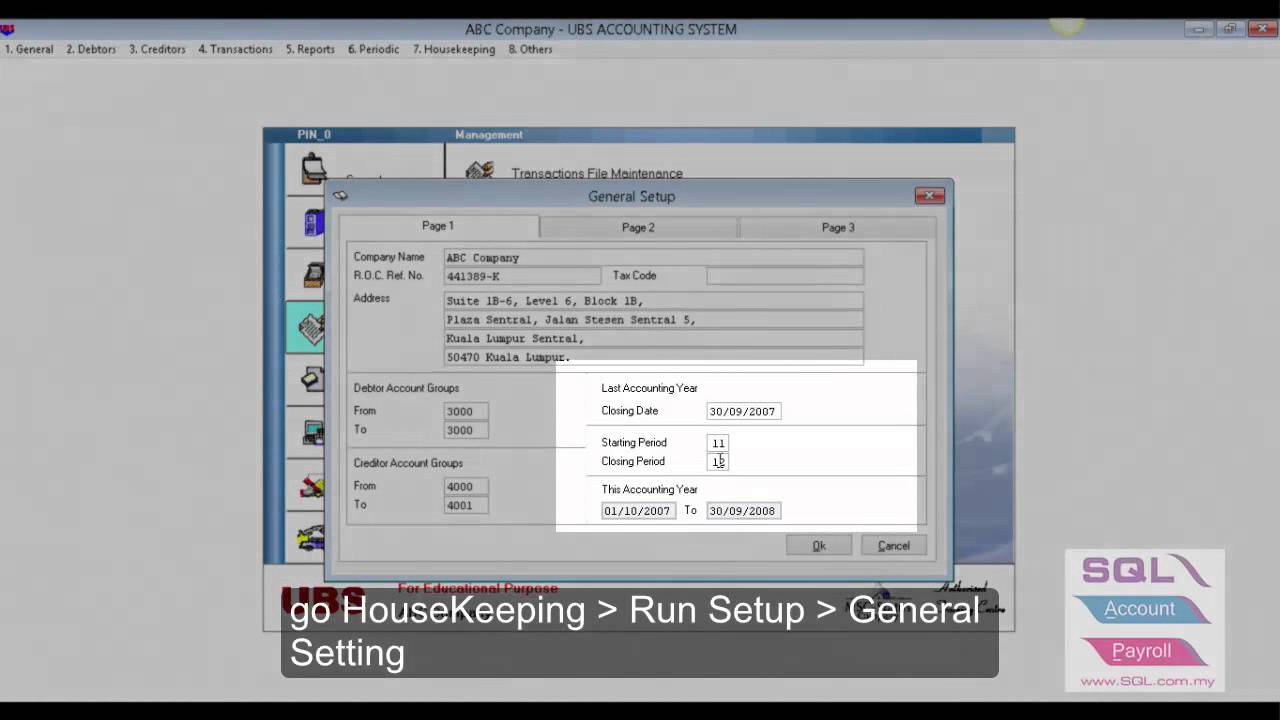The width and height of the screenshot is (1280, 720).
Task: Click Debtor Account Groups From field
Action: click(466, 411)
